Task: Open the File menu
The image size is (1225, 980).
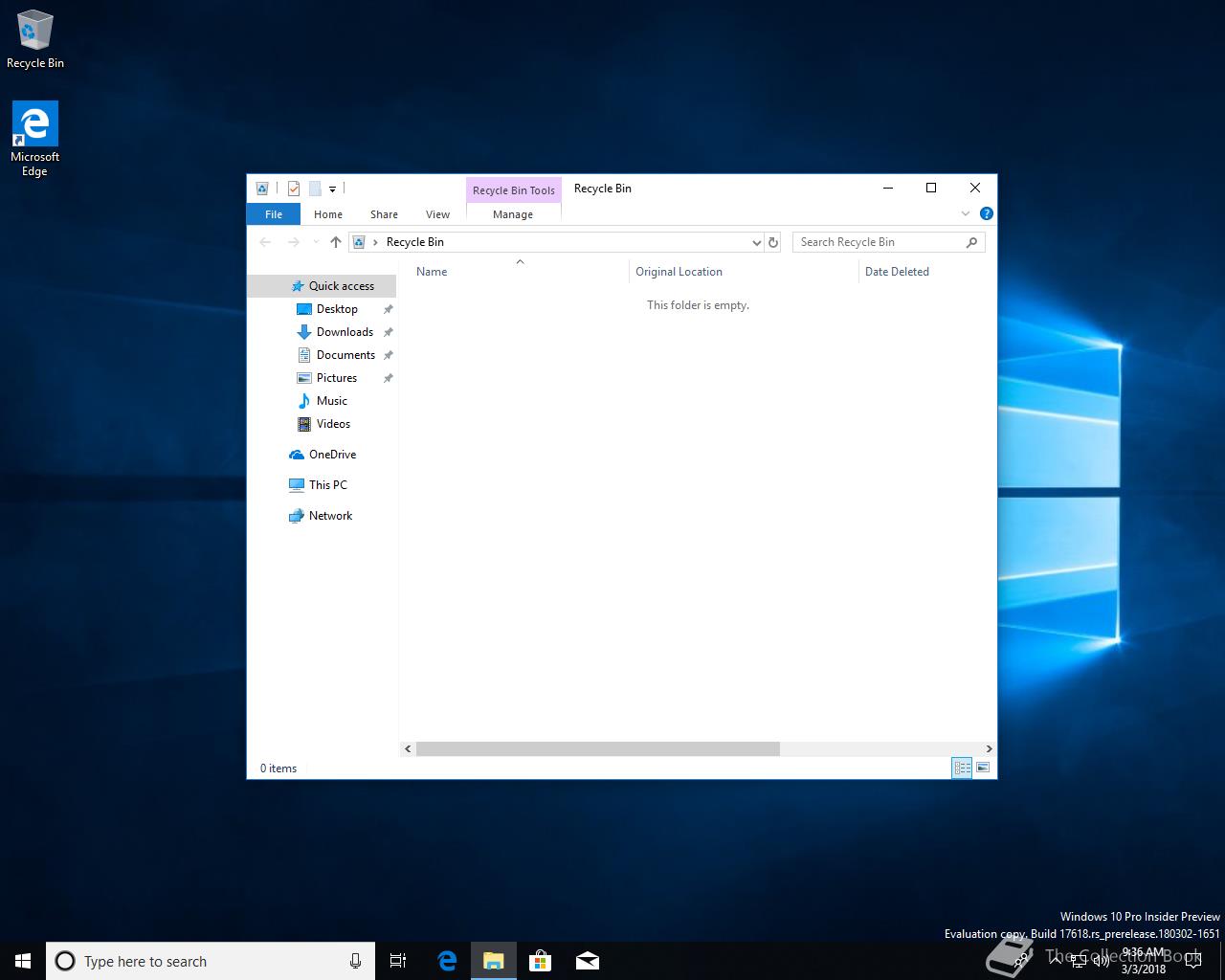Action: click(x=274, y=214)
